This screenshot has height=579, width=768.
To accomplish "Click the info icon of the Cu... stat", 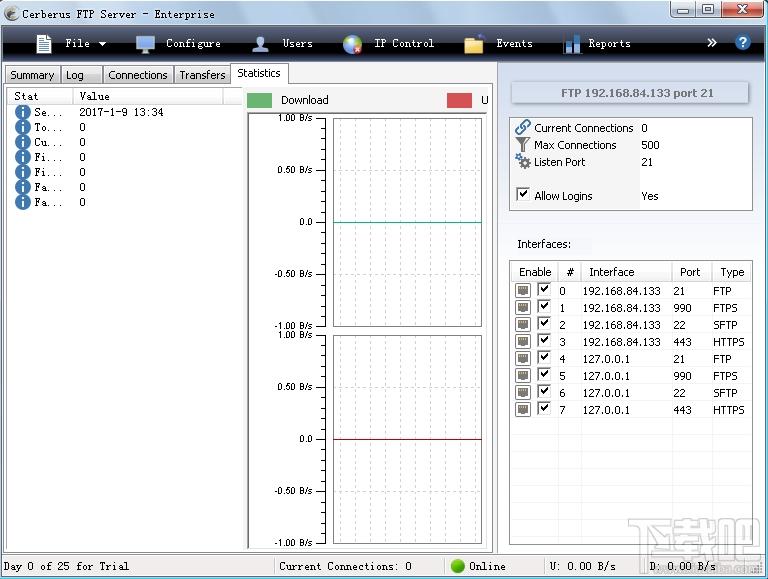I will pyautogui.click(x=23, y=142).
